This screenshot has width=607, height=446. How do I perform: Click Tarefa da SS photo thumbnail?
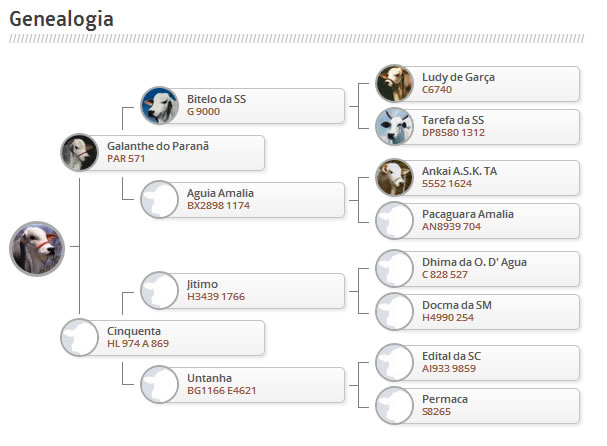tap(395, 126)
